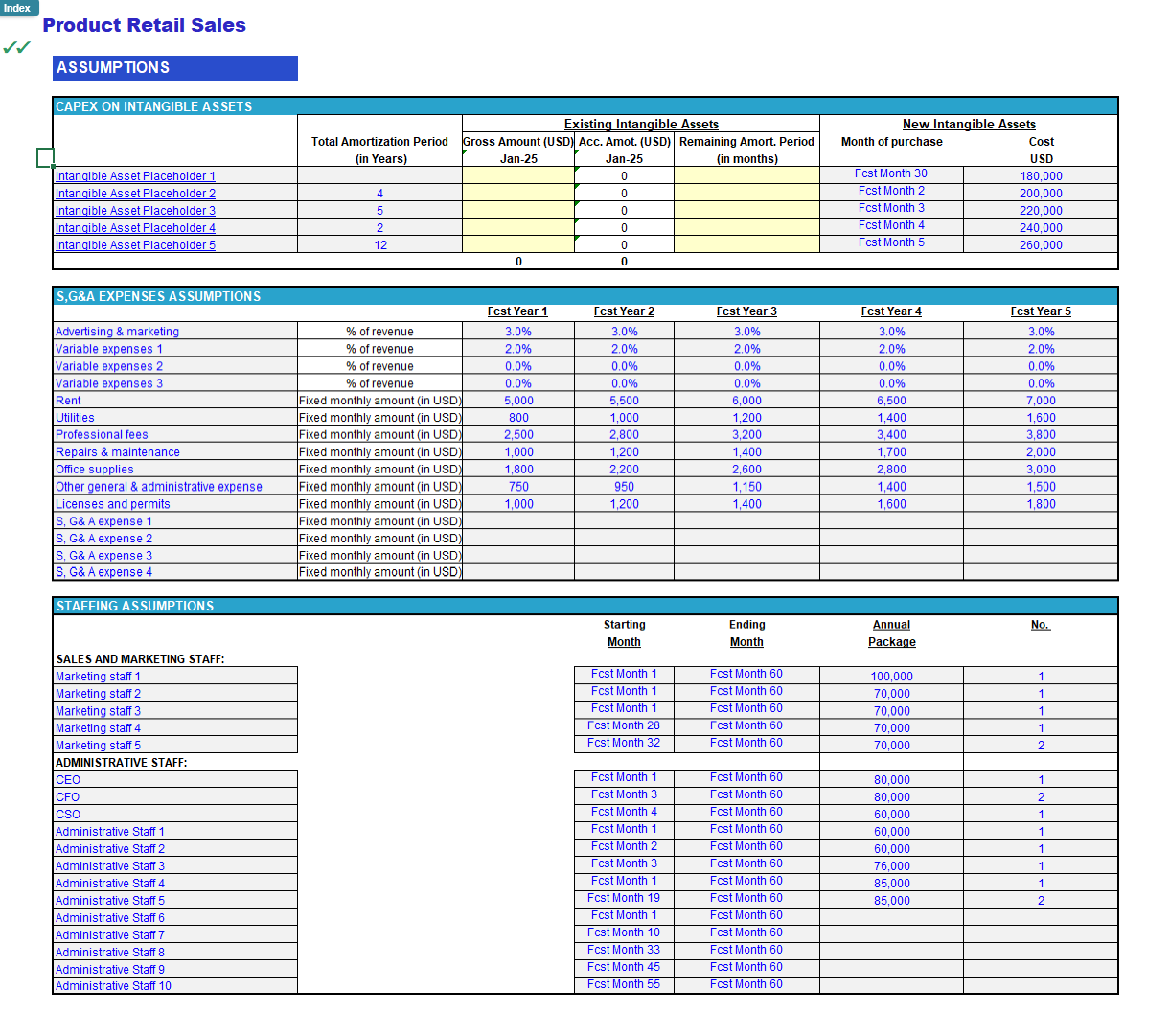Select Rent Fcst Year 1 value 5,000
Image resolution: width=1170 pixels, height=1036 pixels.
518,401
